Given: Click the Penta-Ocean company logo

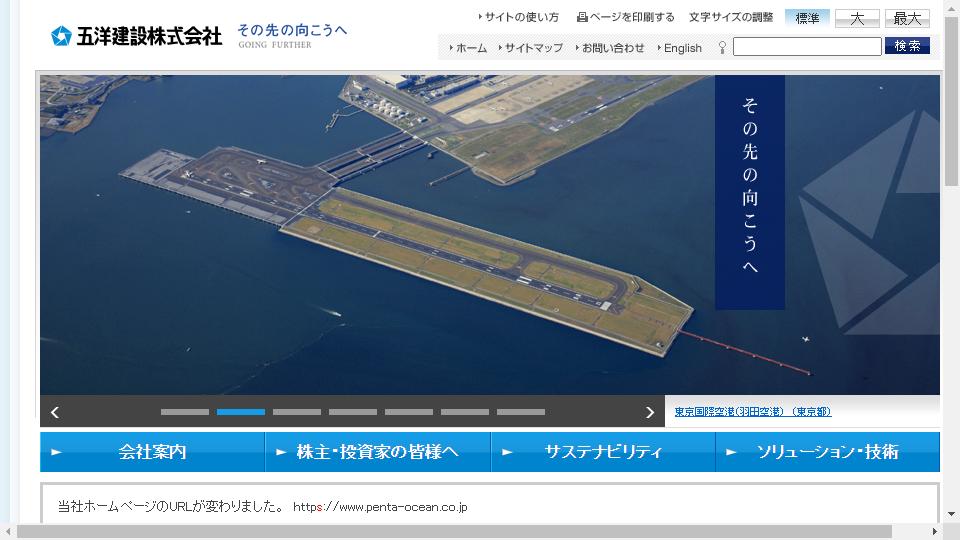Looking at the screenshot, I should tap(136, 36).
